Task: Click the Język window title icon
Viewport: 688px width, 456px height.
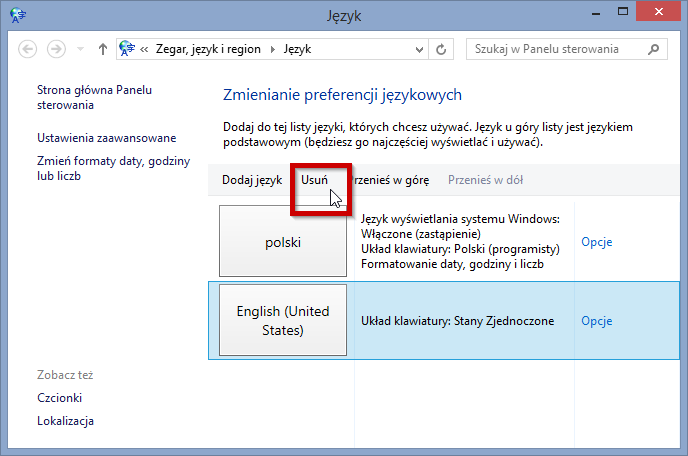Action: [x=18, y=15]
